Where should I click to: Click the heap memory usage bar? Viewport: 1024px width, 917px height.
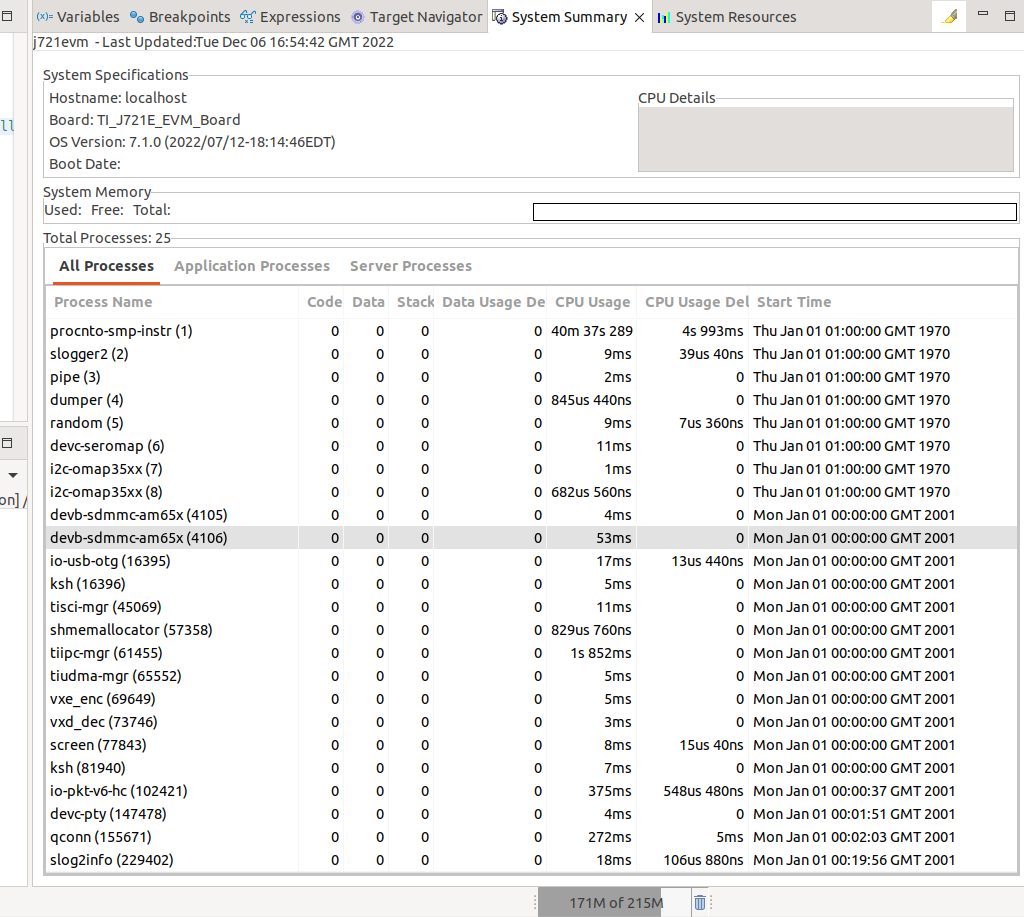tap(613, 903)
